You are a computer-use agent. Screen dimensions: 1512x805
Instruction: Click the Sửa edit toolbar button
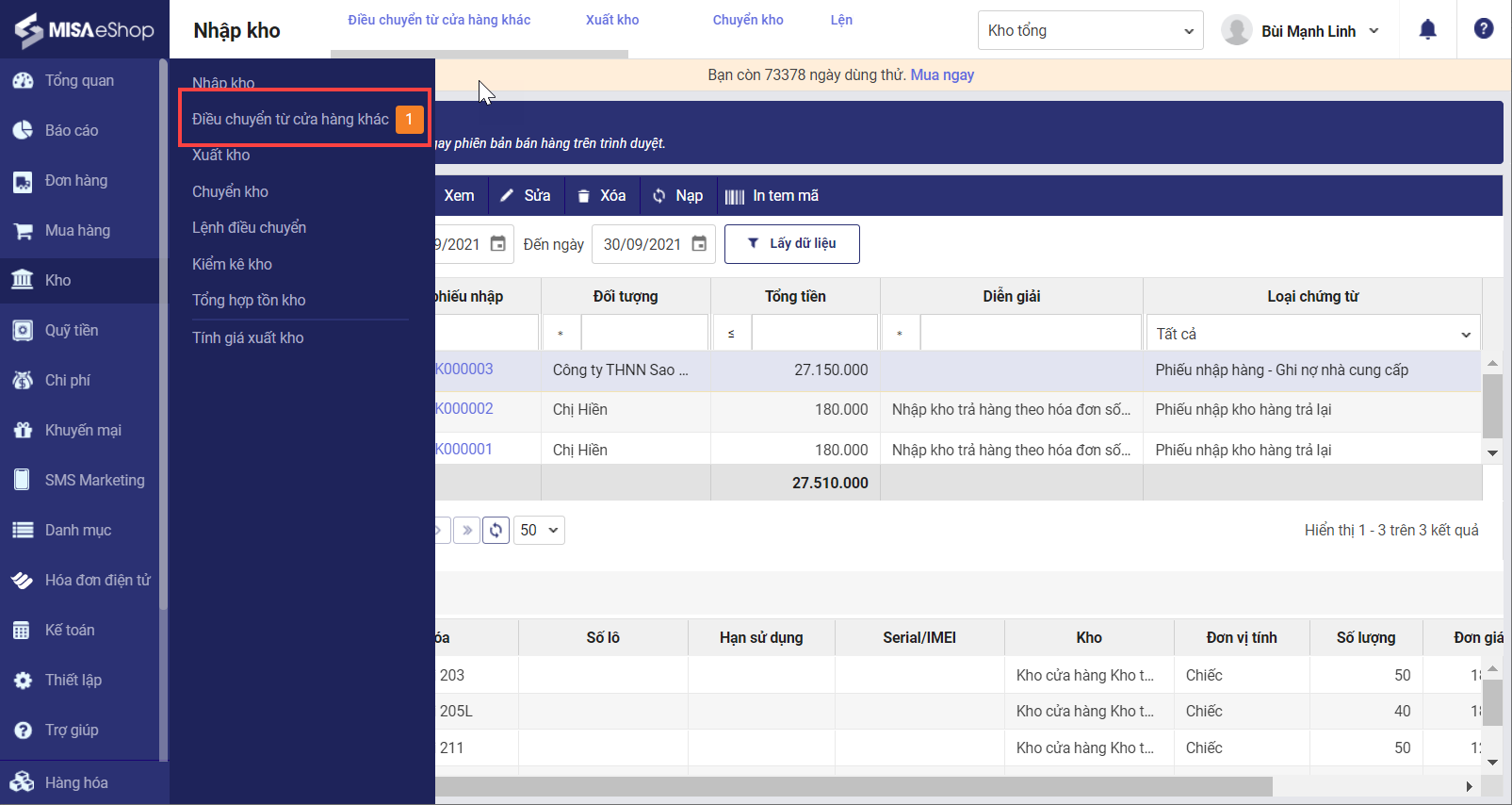(x=526, y=196)
